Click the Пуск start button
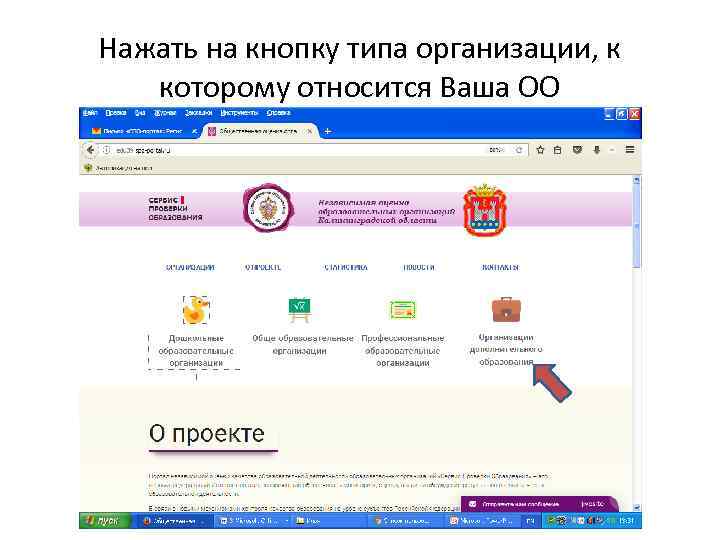This screenshot has width=720, height=540. [106, 521]
